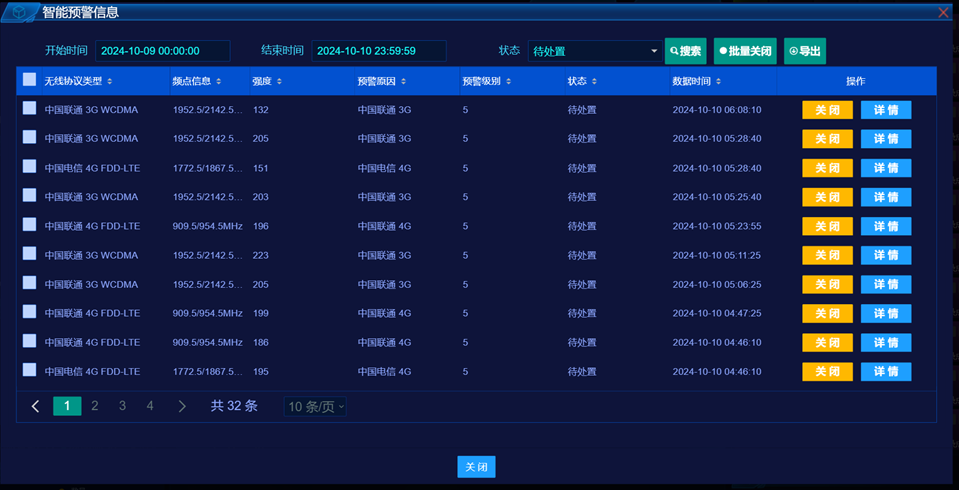
Task: Go to previous page with left arrow
Action: (35, 406)
